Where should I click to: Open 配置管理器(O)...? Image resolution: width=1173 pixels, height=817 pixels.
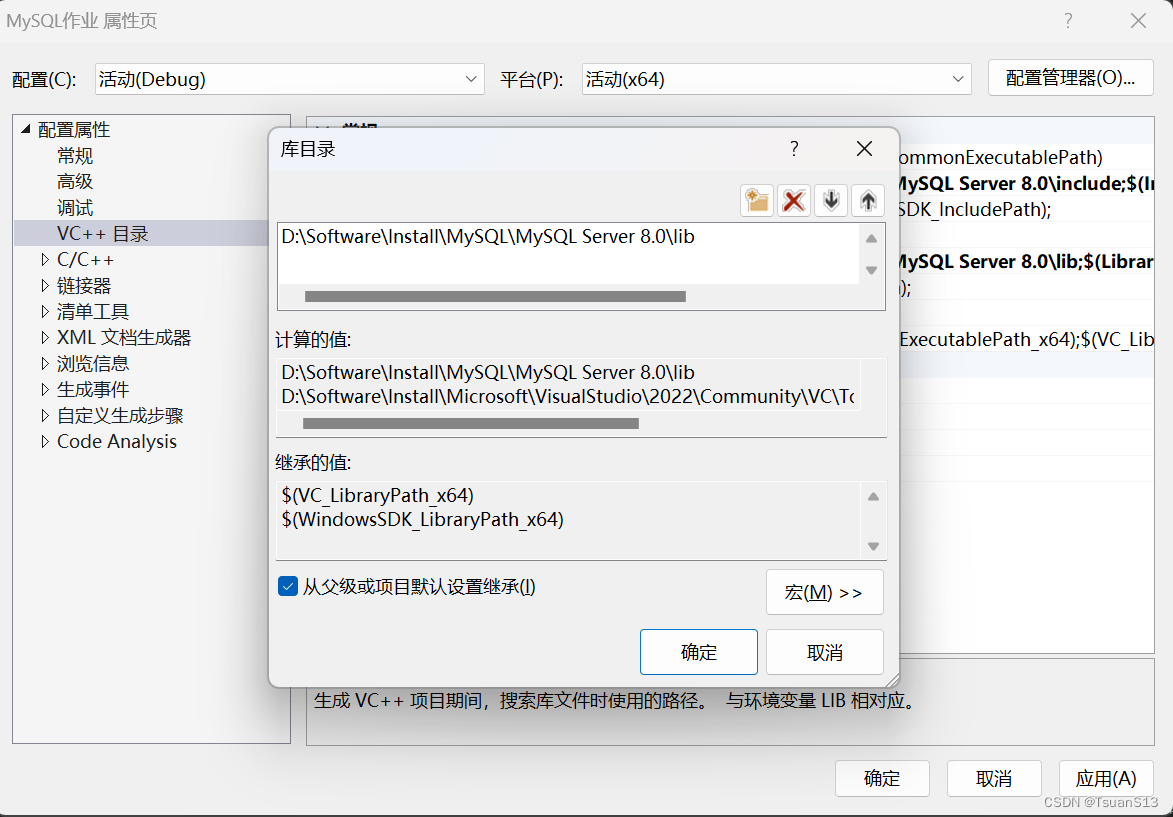tap(1071, 78)
